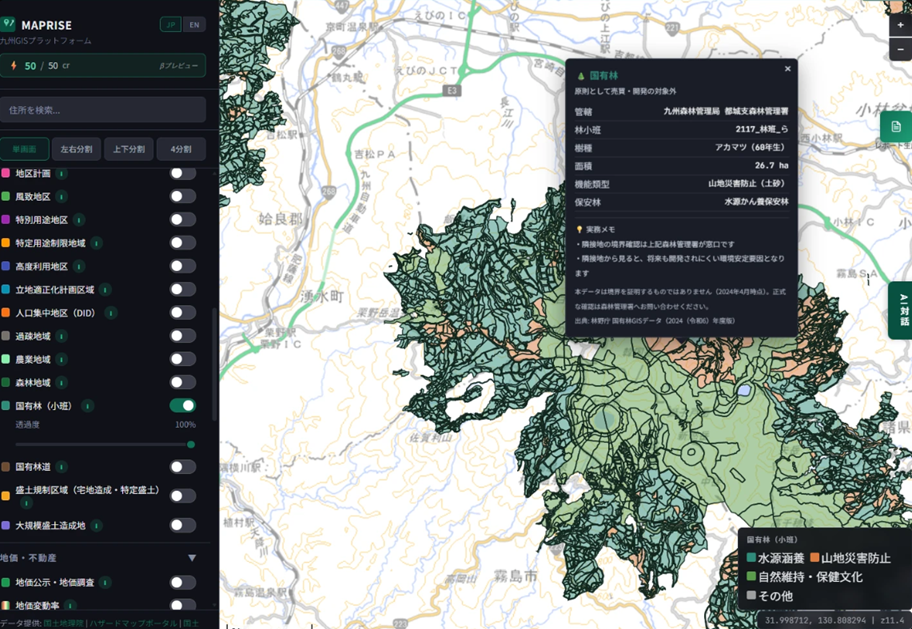Open info icon beside 森林地域

pyautogui.click(x=62, y=383)
